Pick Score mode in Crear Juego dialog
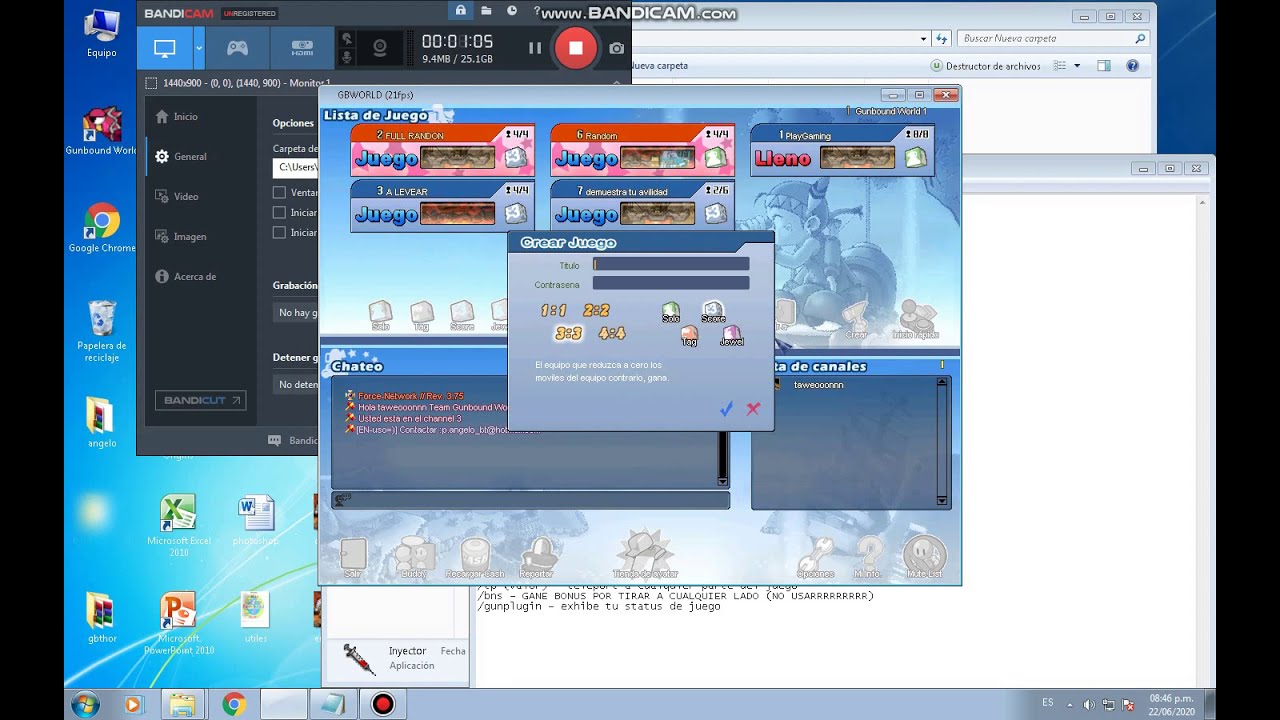1280x720 pixels. [712, 312]
